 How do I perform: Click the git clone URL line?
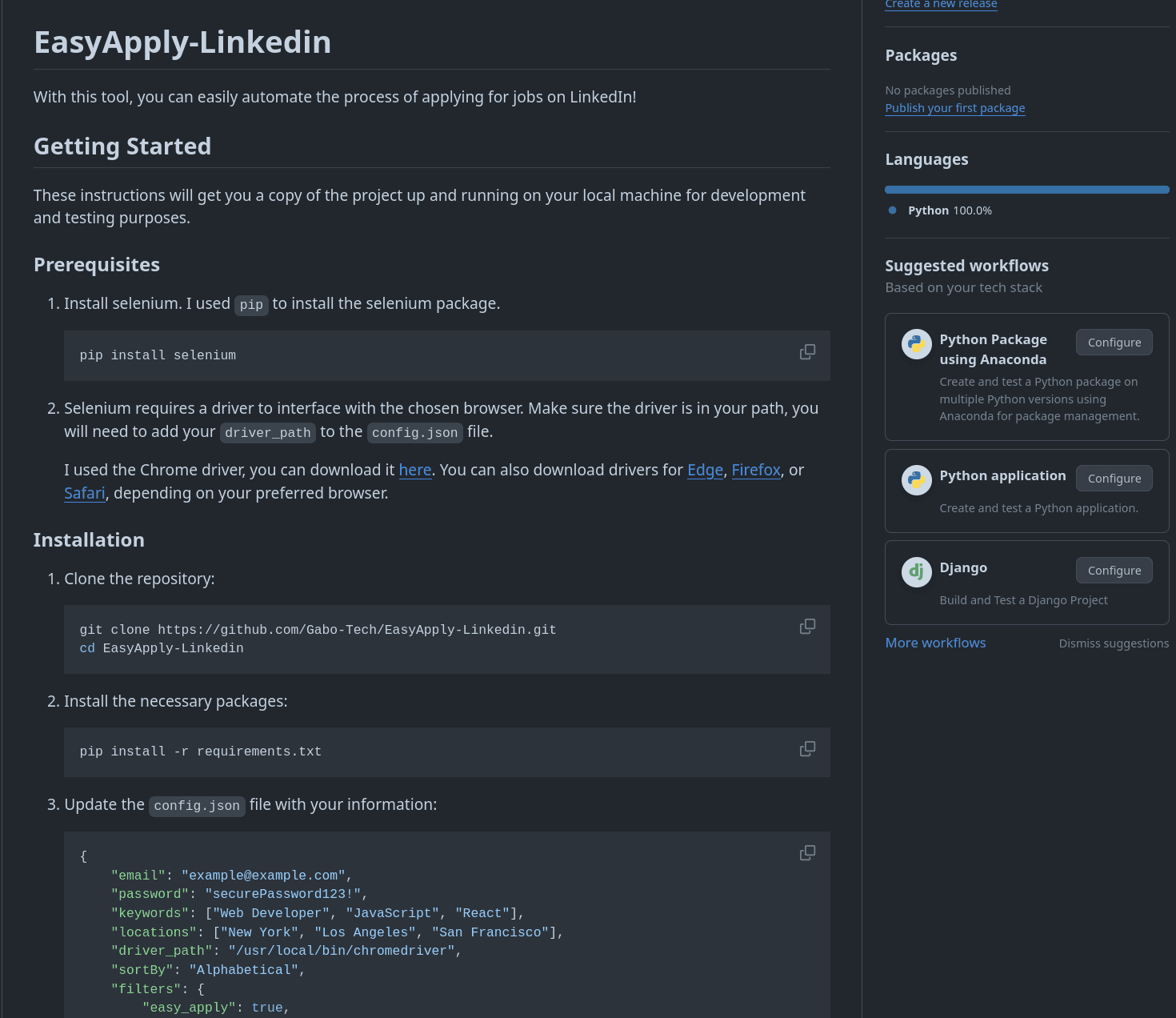pos(318,630)
